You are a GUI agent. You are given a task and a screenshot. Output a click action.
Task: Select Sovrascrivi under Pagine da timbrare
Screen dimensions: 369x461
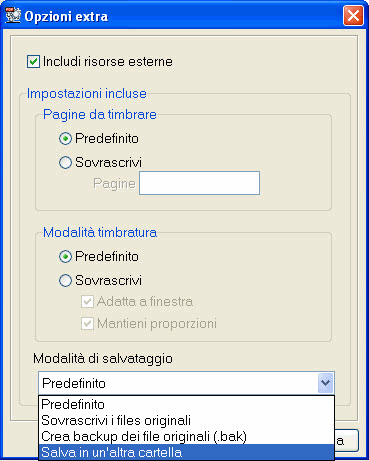tap(65, 162)
